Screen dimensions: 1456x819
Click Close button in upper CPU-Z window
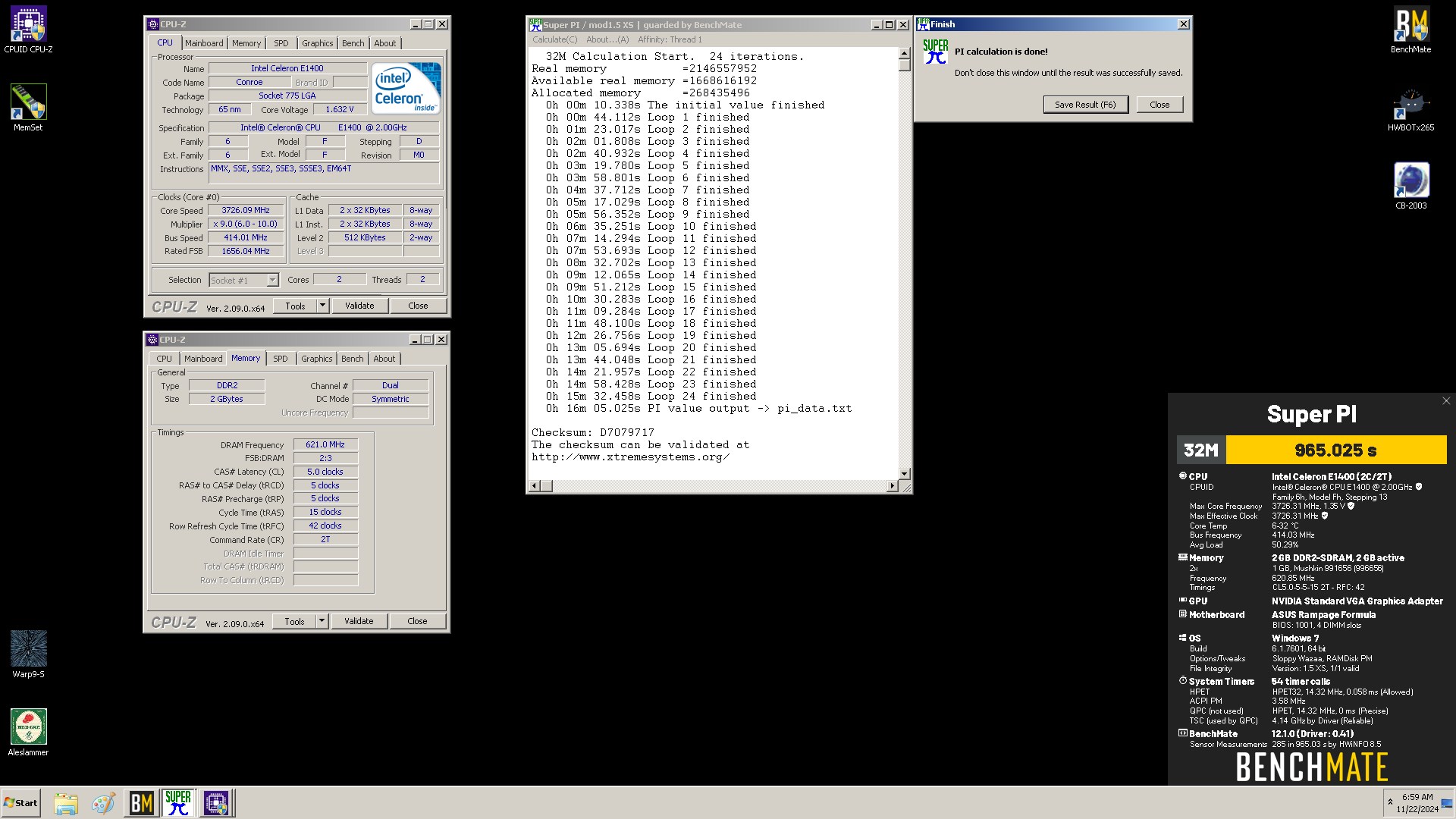[x=418, y=306]
